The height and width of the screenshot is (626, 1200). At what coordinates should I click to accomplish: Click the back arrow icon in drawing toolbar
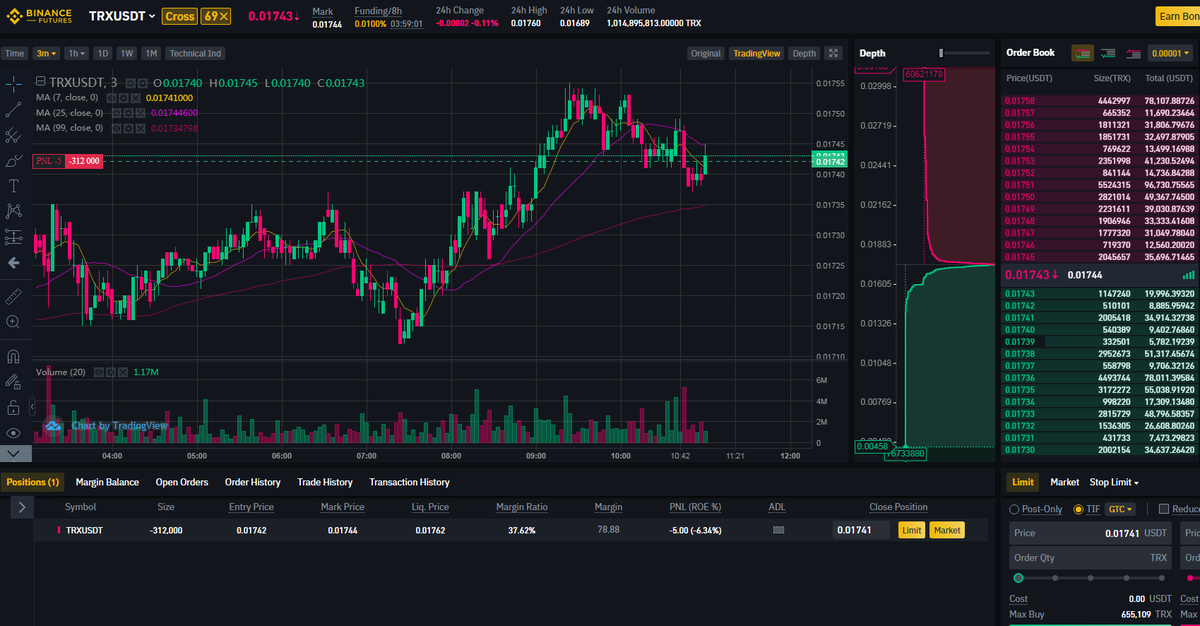[x=13, y=263]
